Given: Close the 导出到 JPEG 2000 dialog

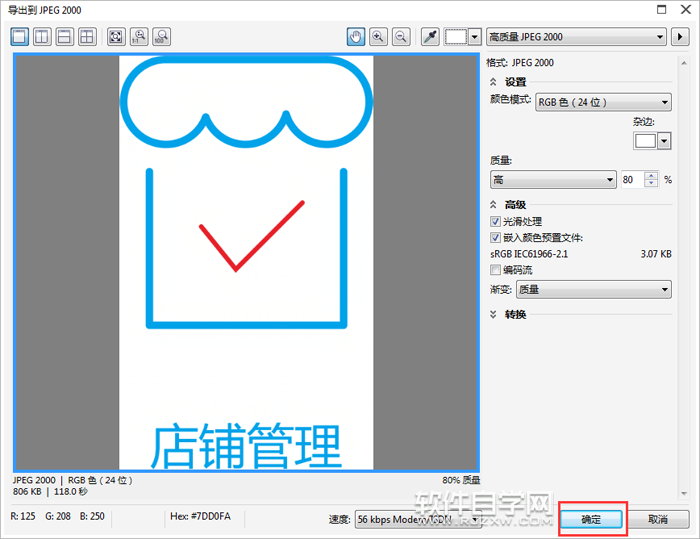Looking at the screenshot, I should tap(686, 9).
